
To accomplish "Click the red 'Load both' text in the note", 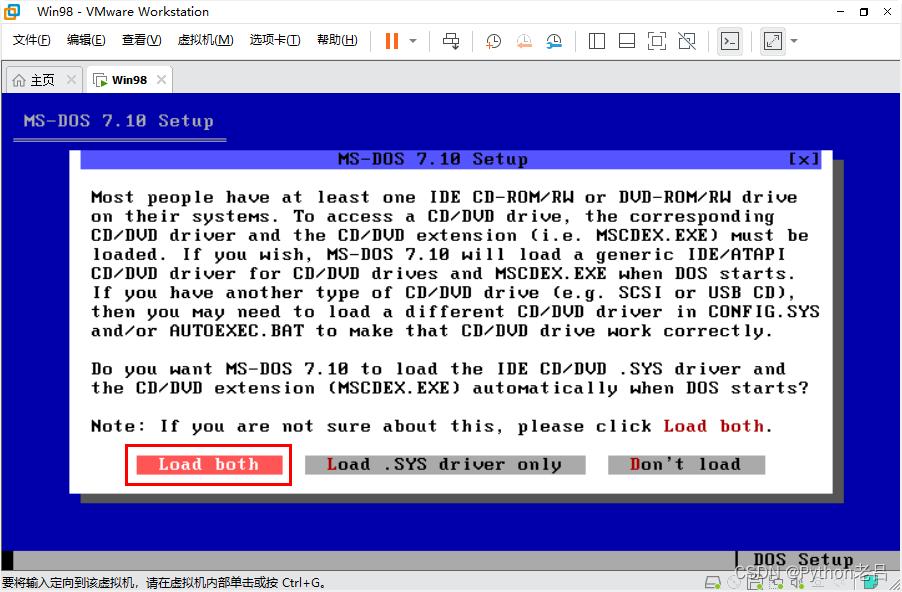I will 713,426.
